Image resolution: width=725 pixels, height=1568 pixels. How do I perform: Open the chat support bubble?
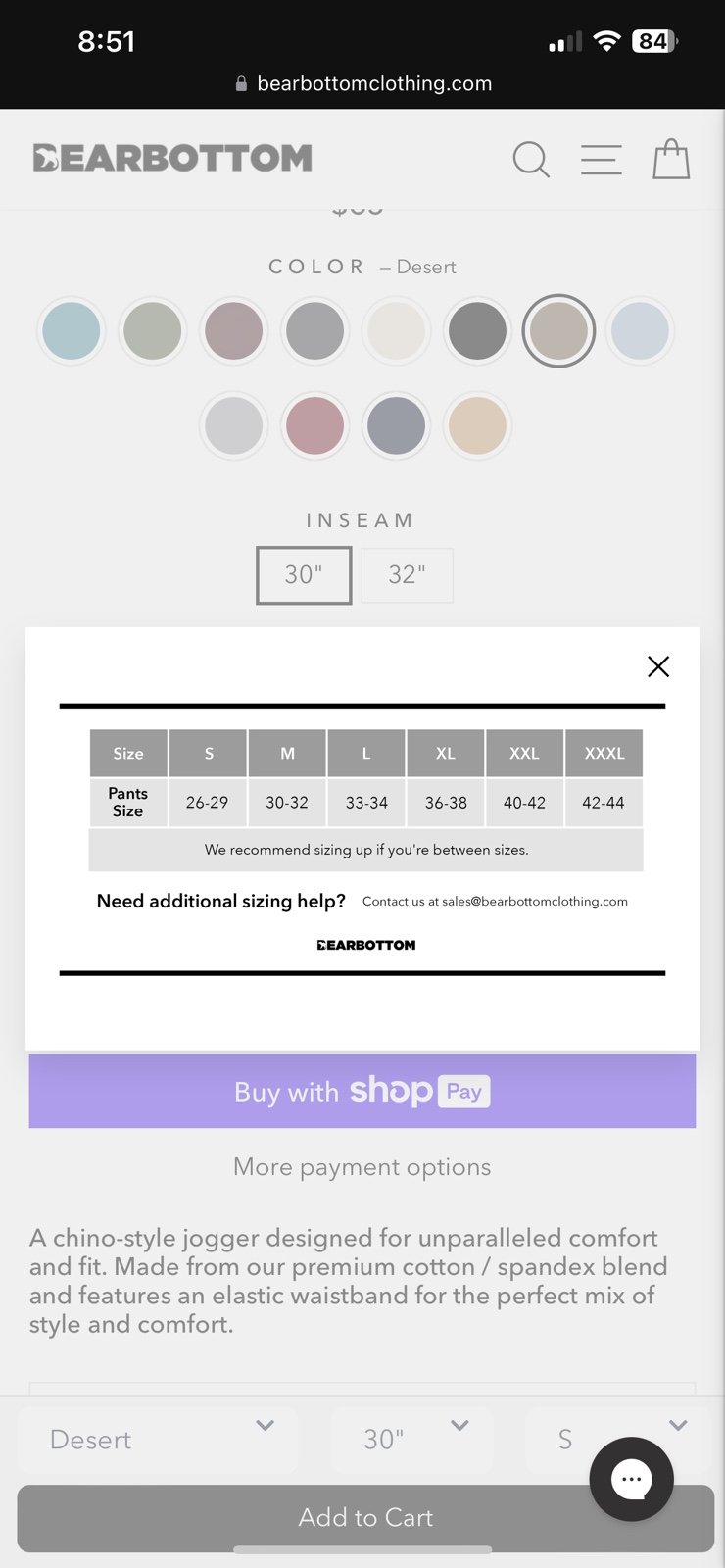[631, 1479]
